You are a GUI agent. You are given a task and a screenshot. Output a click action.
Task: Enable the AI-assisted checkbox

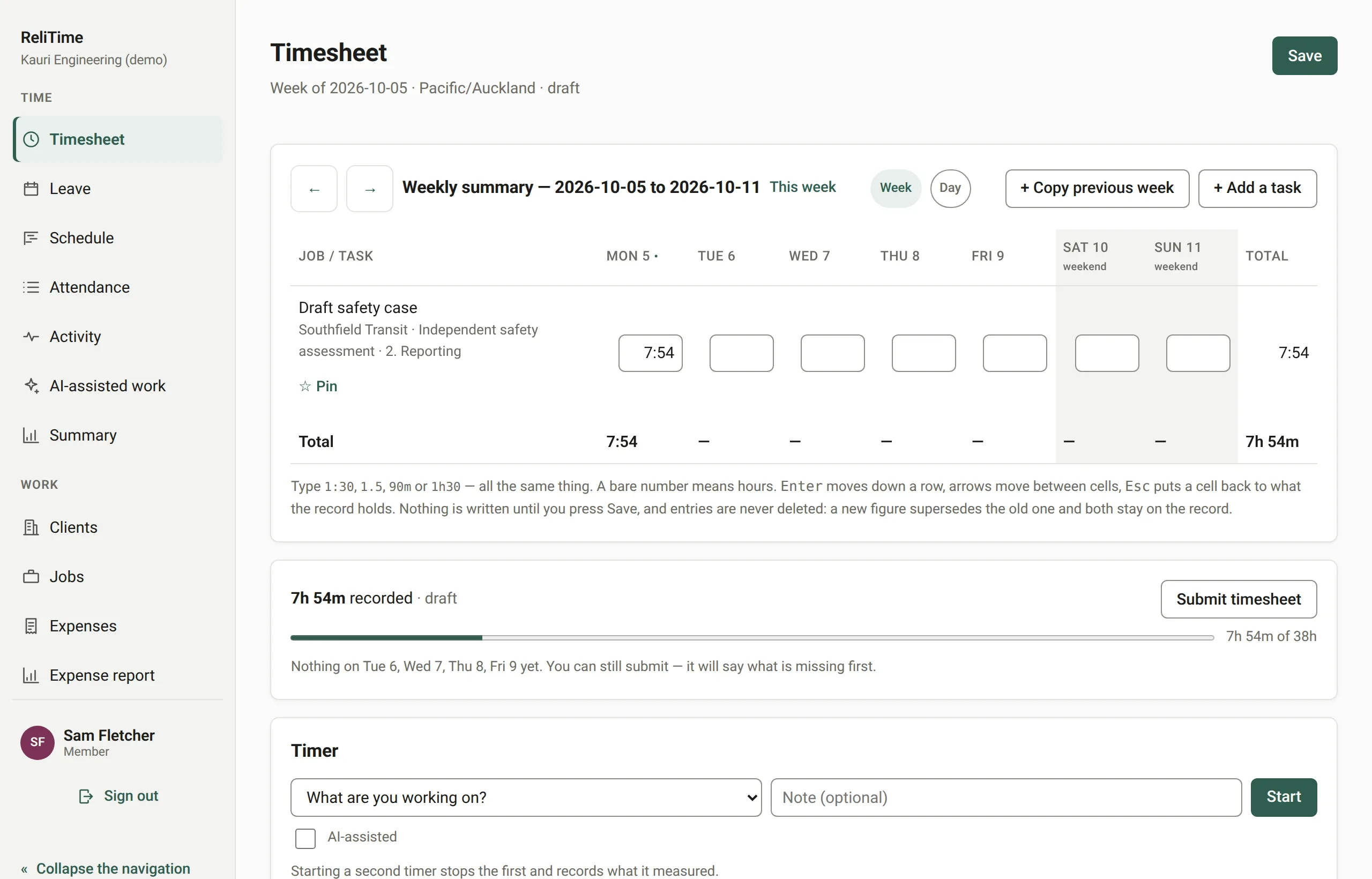pyautogui.click(x=305, y=838)
